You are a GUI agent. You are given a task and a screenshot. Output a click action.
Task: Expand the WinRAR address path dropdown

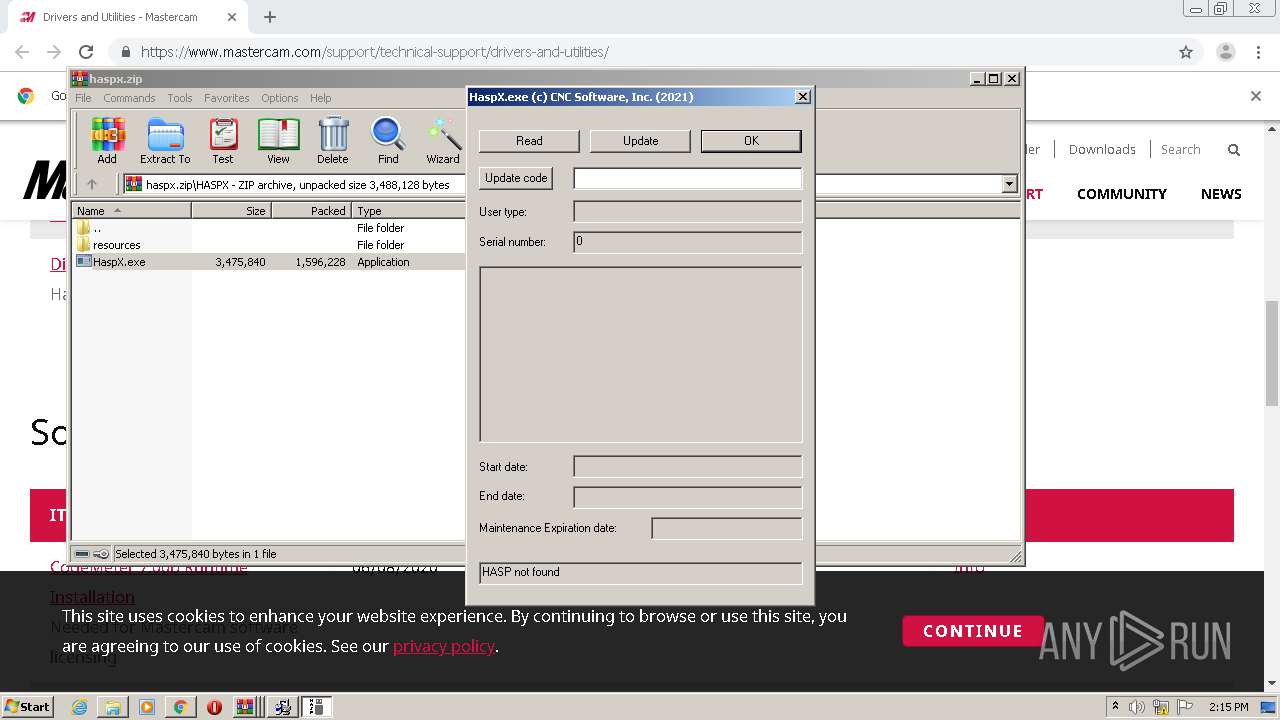pyautogui.click(x=1009, y=184)
